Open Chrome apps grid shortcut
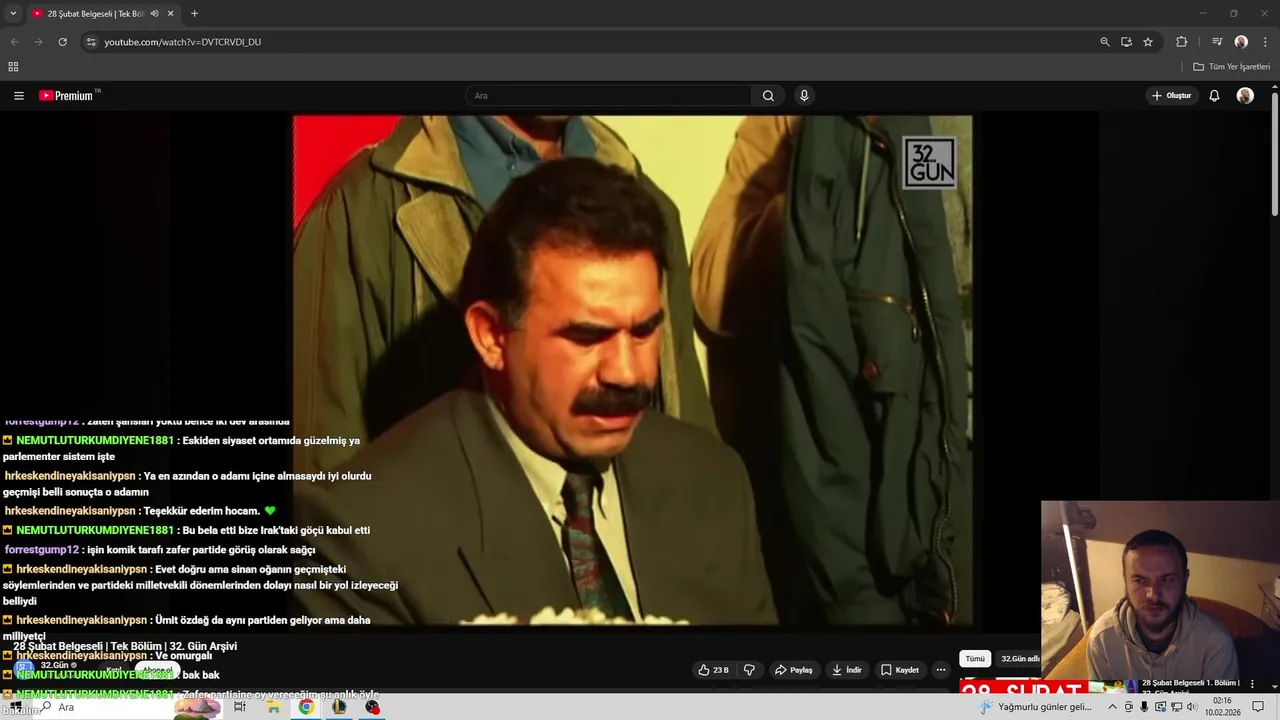The width and height of the screenshot is (1280, 720). pos(13,67)
